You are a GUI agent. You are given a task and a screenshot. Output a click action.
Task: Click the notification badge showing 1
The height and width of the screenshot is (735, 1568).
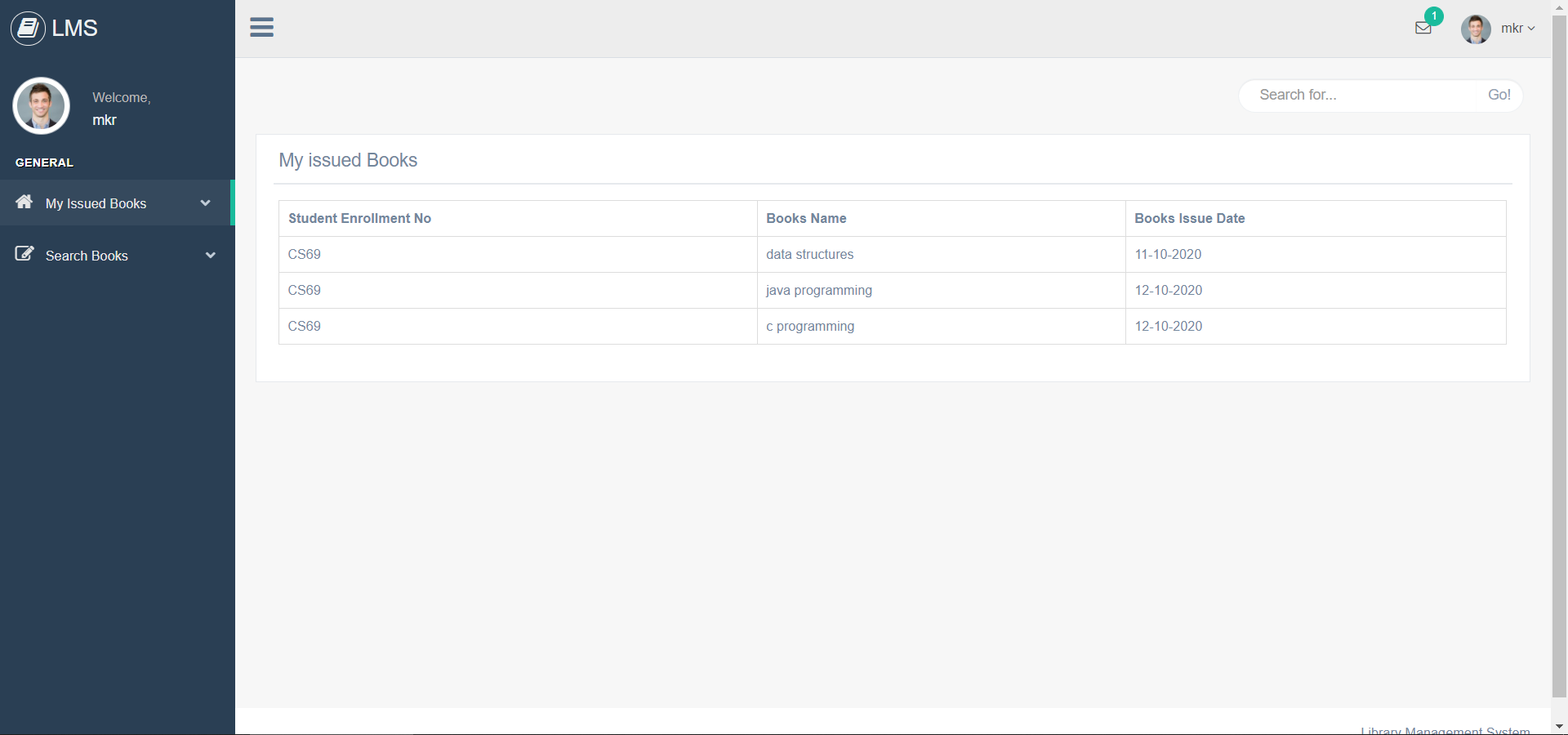click(1435, 16)
